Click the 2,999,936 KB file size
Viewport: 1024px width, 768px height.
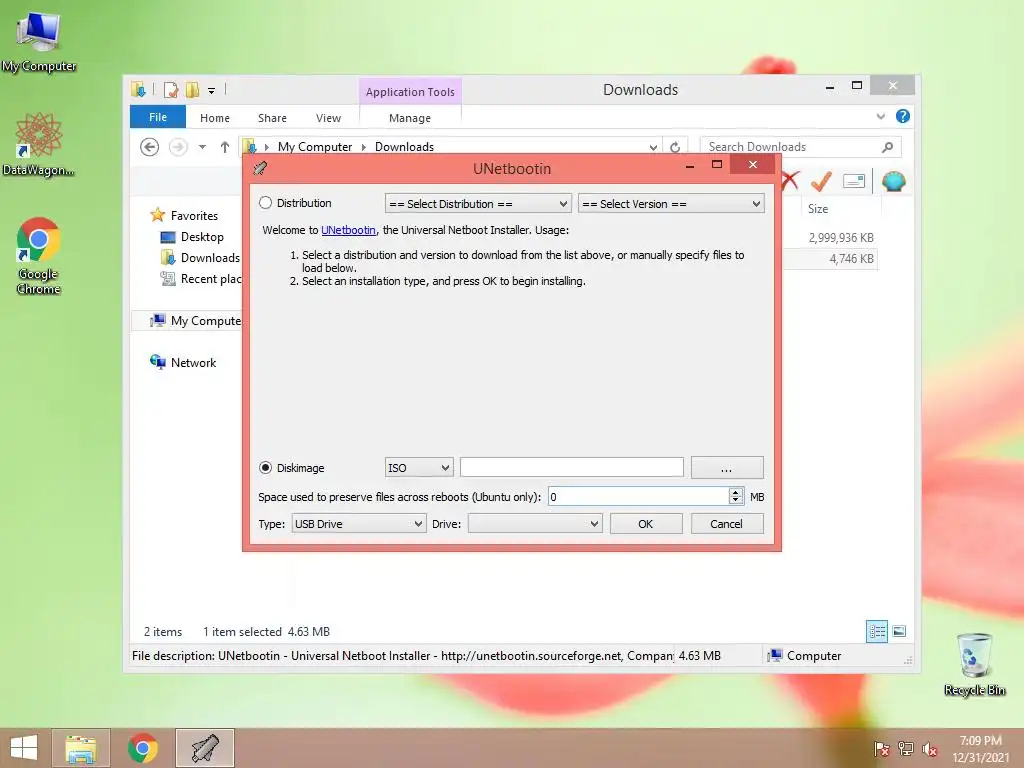(841, 238)
